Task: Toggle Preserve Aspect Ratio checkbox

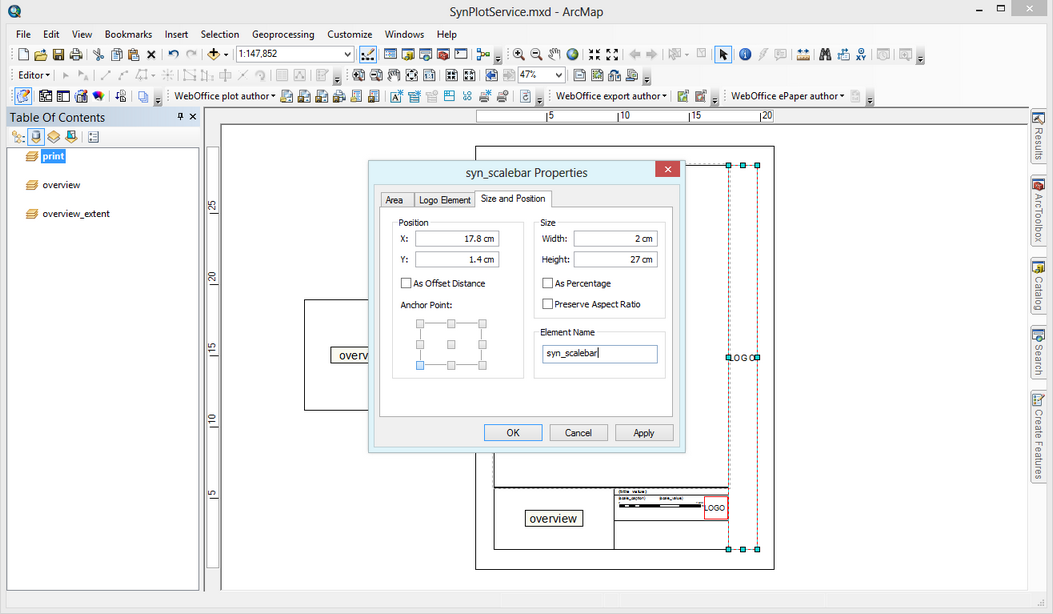Action: pyautogui.click(x=547, y=304)
